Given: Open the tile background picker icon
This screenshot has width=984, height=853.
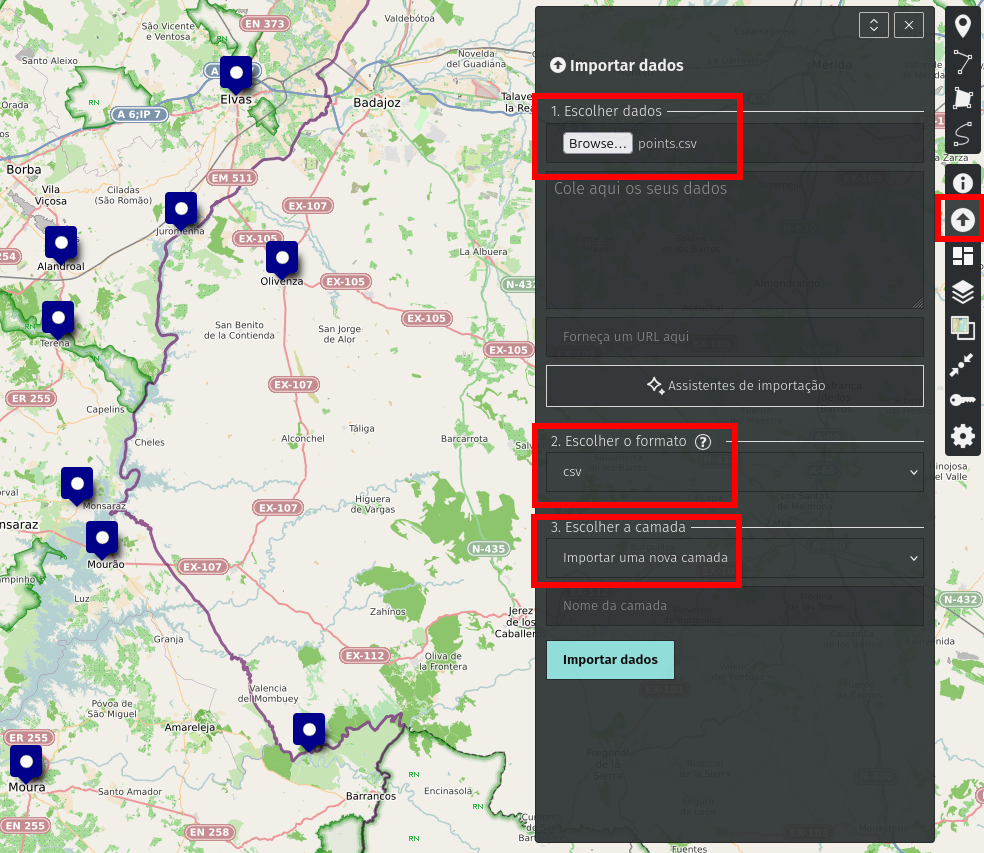Looking at the screenshot, I should click(963, 328).
